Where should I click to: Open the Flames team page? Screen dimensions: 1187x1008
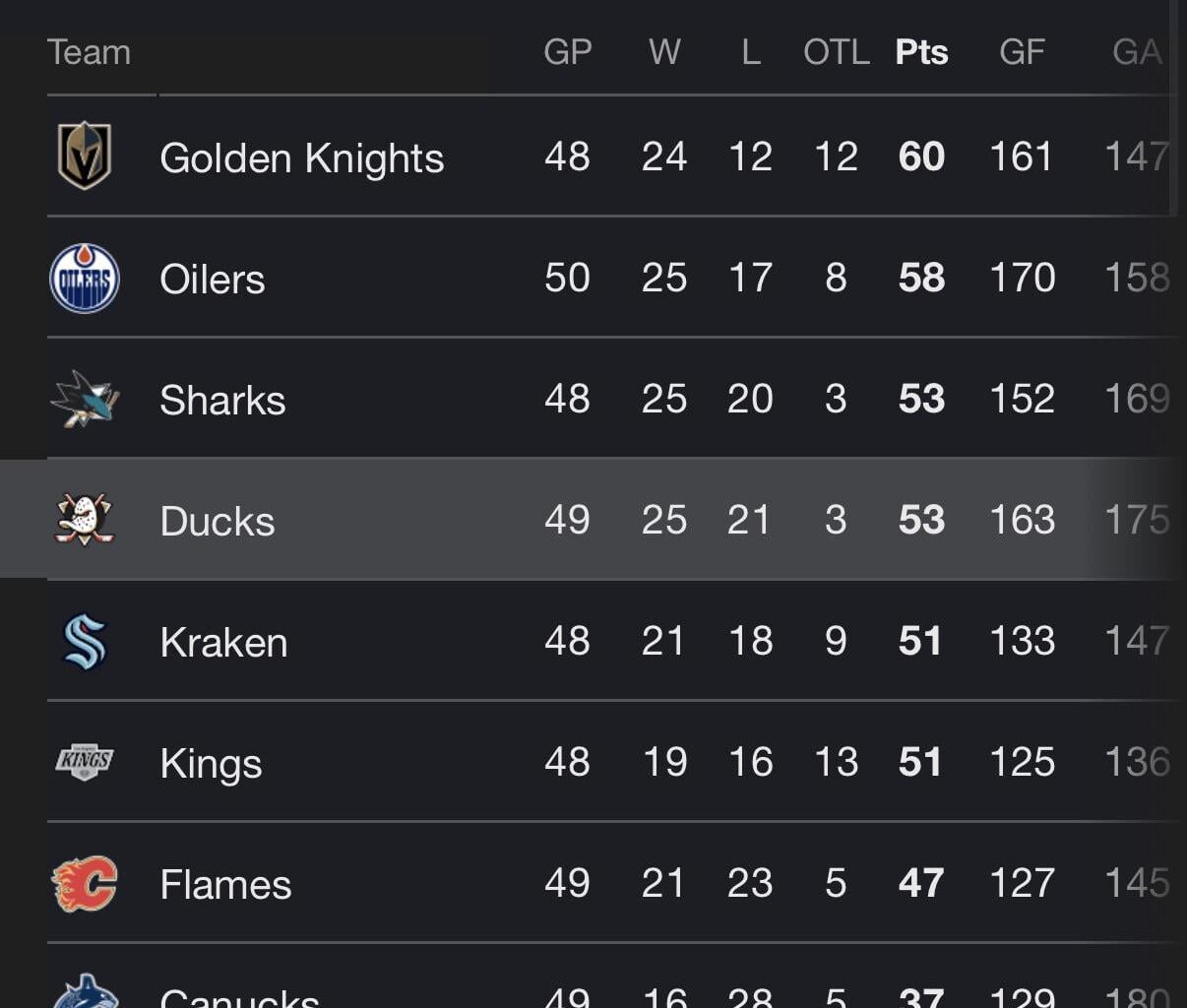pos(225,883)
